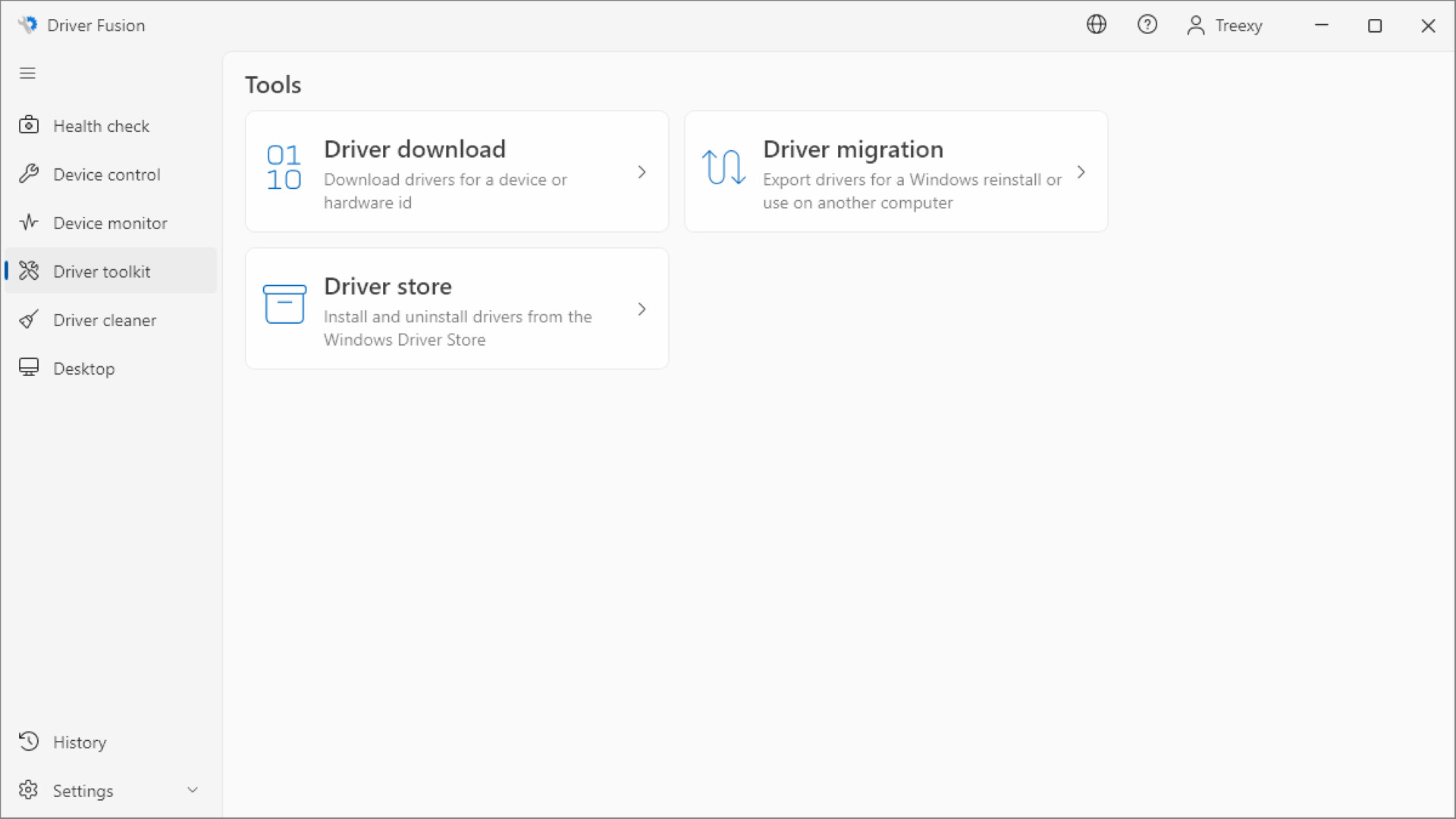The width and height of the screenshot is (1456, 819).
Task: Click the Desktop monitor icon
Action: 28,368
